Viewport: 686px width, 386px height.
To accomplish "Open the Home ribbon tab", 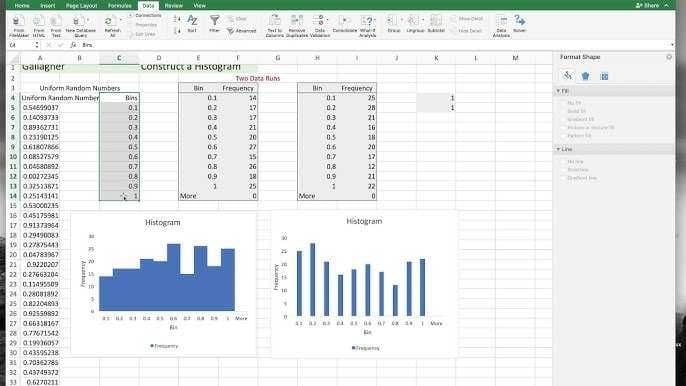I will 22,6.
